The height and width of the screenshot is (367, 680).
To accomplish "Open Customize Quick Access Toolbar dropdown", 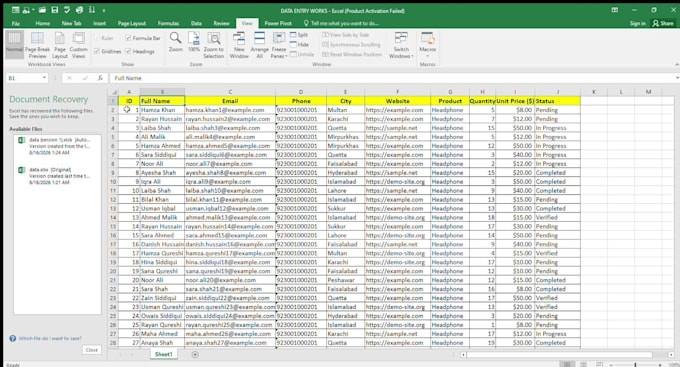I will point(104,10).
